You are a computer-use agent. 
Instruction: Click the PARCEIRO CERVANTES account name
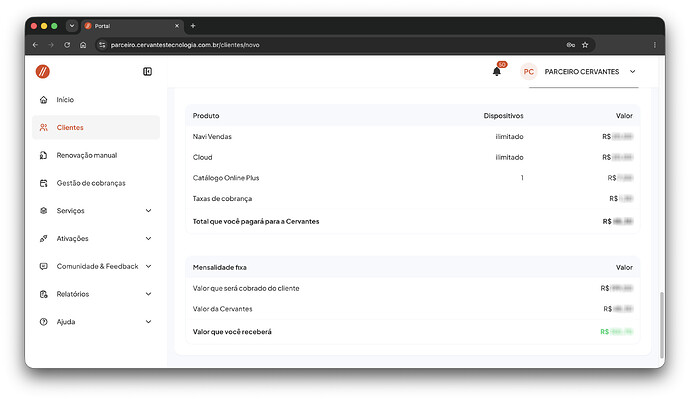coord(582,71)
